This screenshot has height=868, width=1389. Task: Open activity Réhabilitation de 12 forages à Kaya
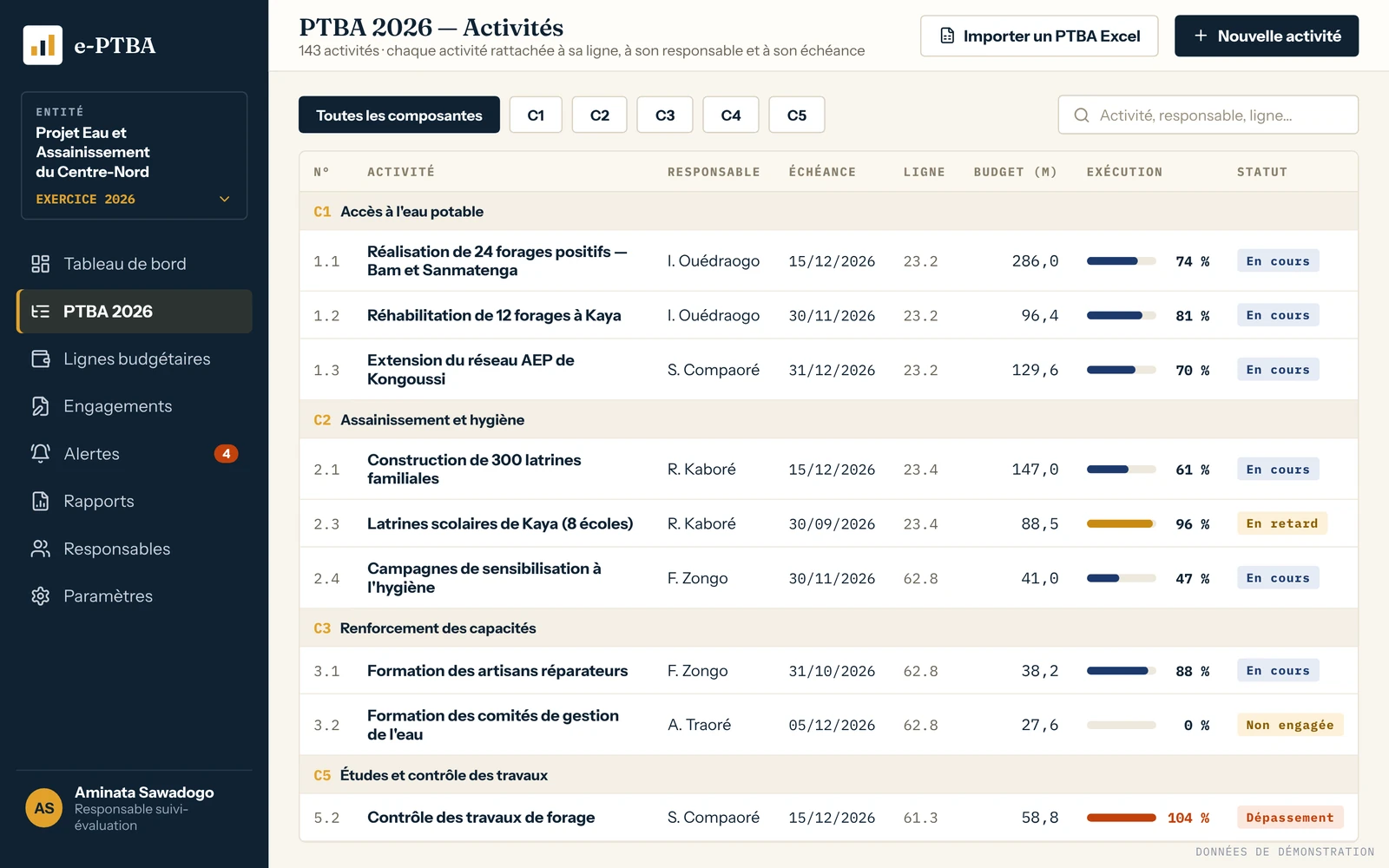point(494,315)
